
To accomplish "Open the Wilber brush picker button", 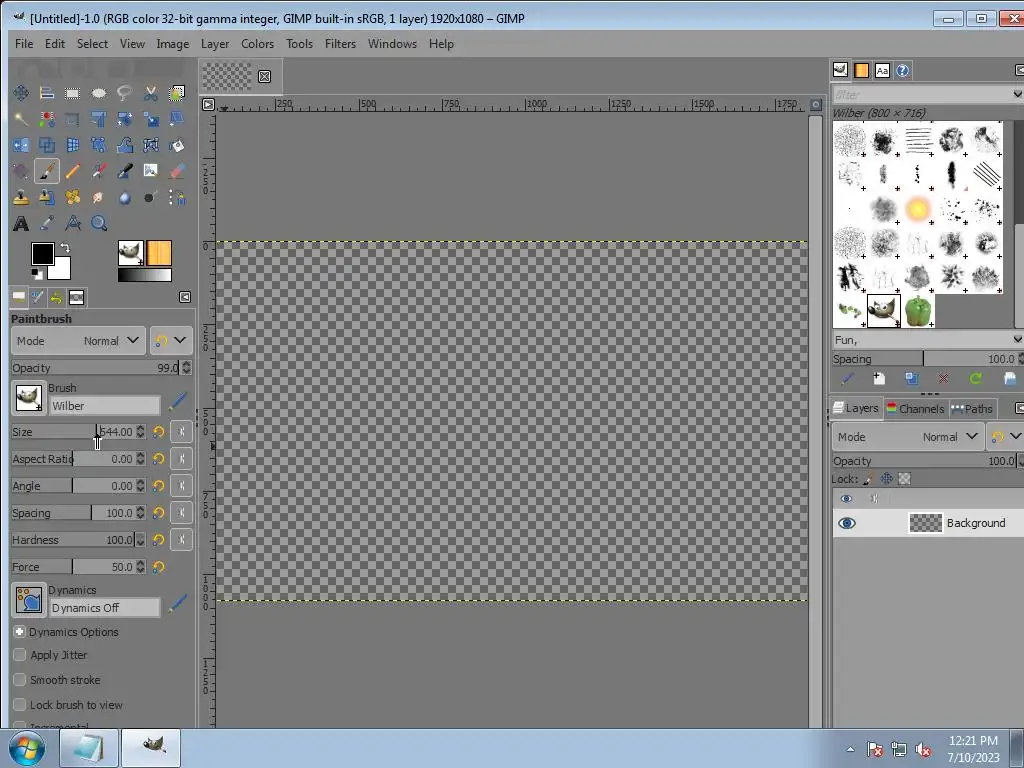I will click(29, 398).
